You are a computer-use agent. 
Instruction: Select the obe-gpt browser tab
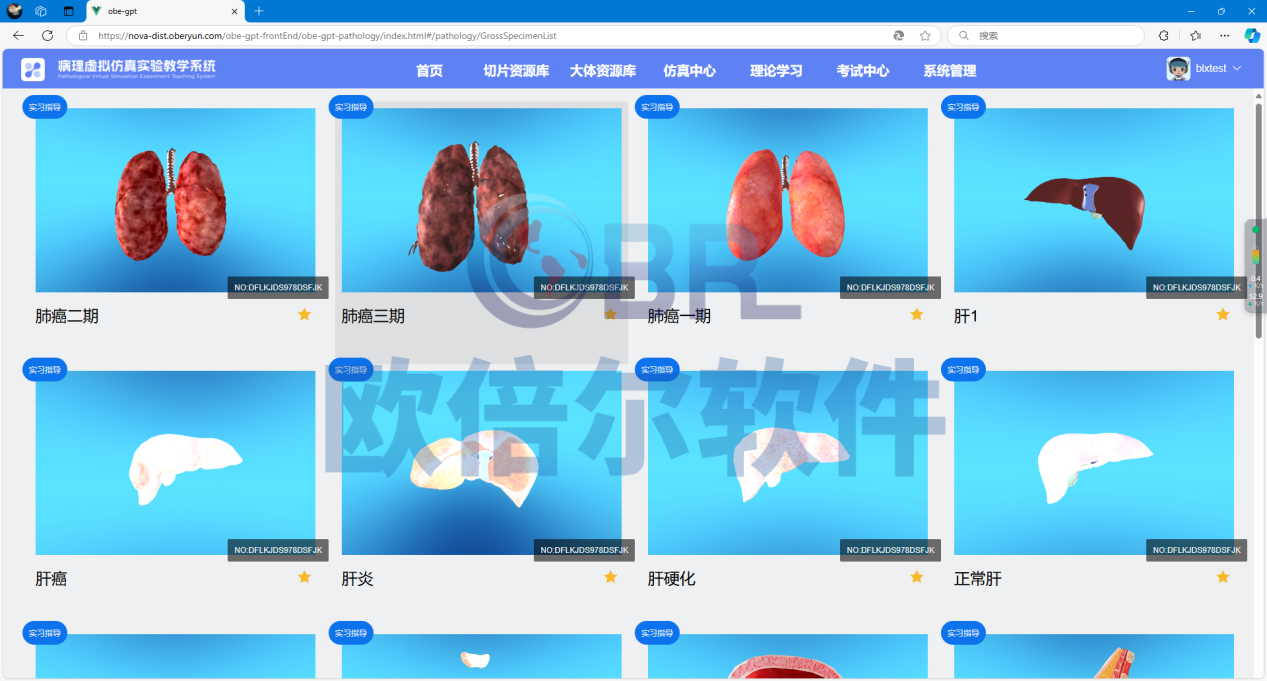click(164, 11)
